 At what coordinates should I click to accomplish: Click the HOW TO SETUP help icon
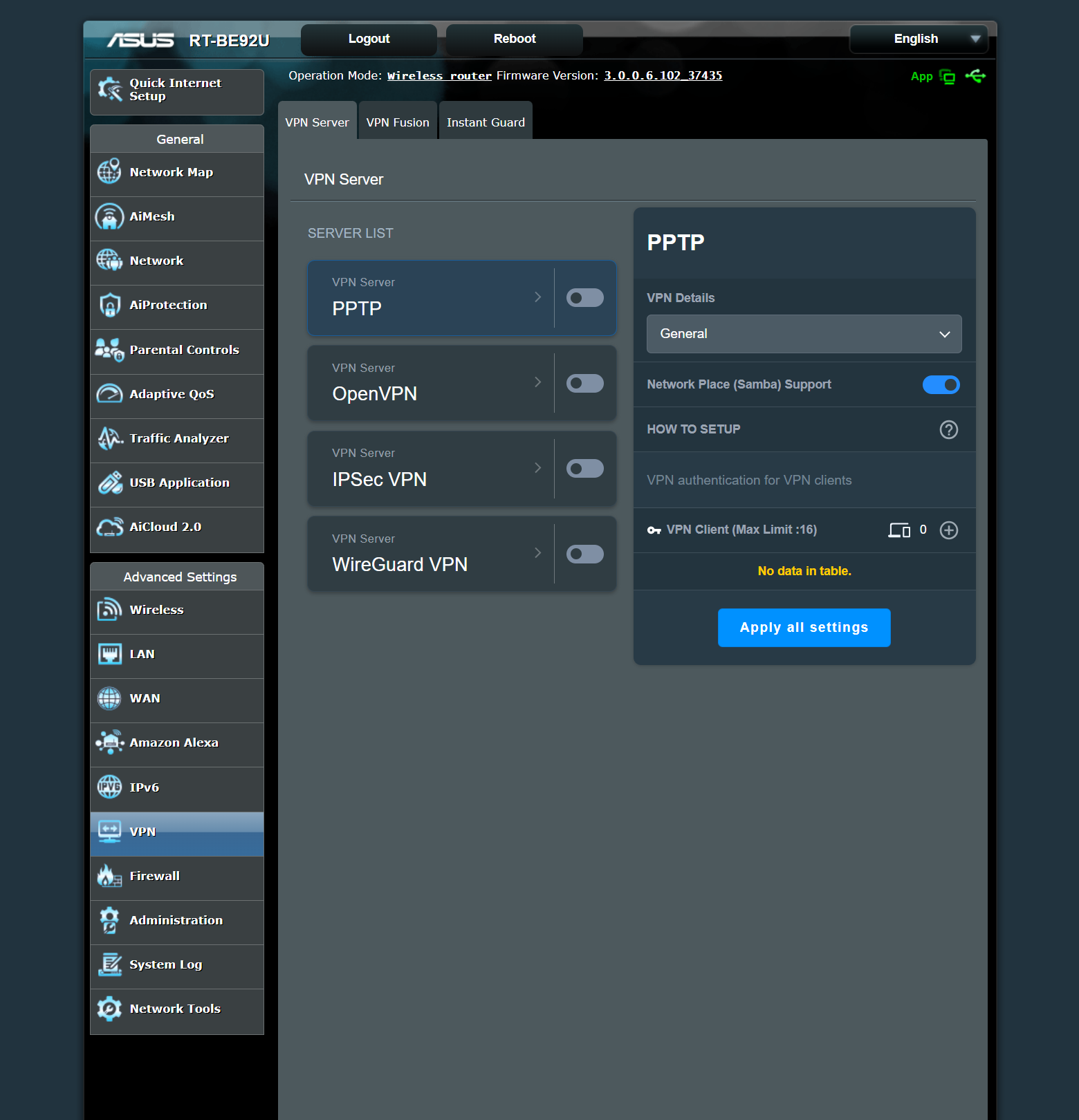(949, 430)
